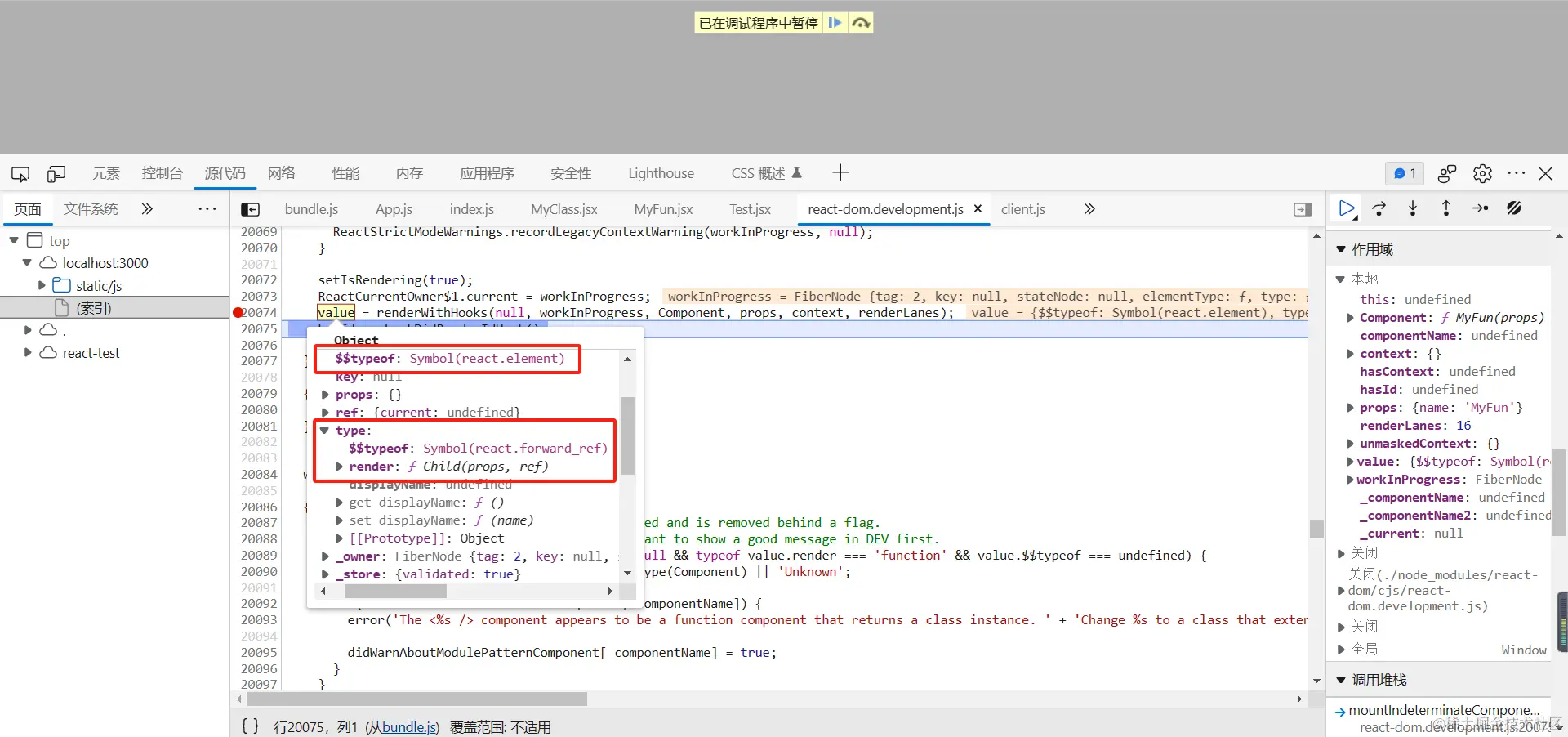Screen dimensions: 1568x737
Task: Select the 文件系统 navigator tab
Action: click(x=91, y=208)
